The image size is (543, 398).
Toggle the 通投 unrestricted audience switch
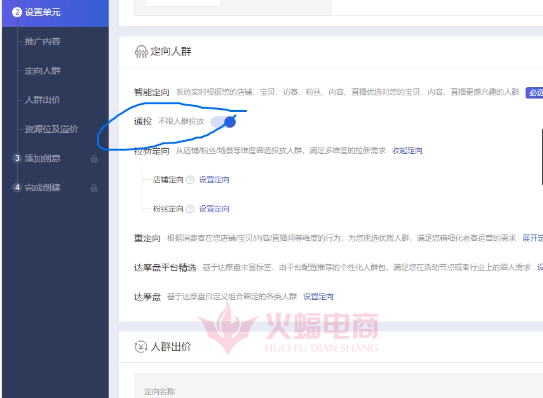point(223,122)
